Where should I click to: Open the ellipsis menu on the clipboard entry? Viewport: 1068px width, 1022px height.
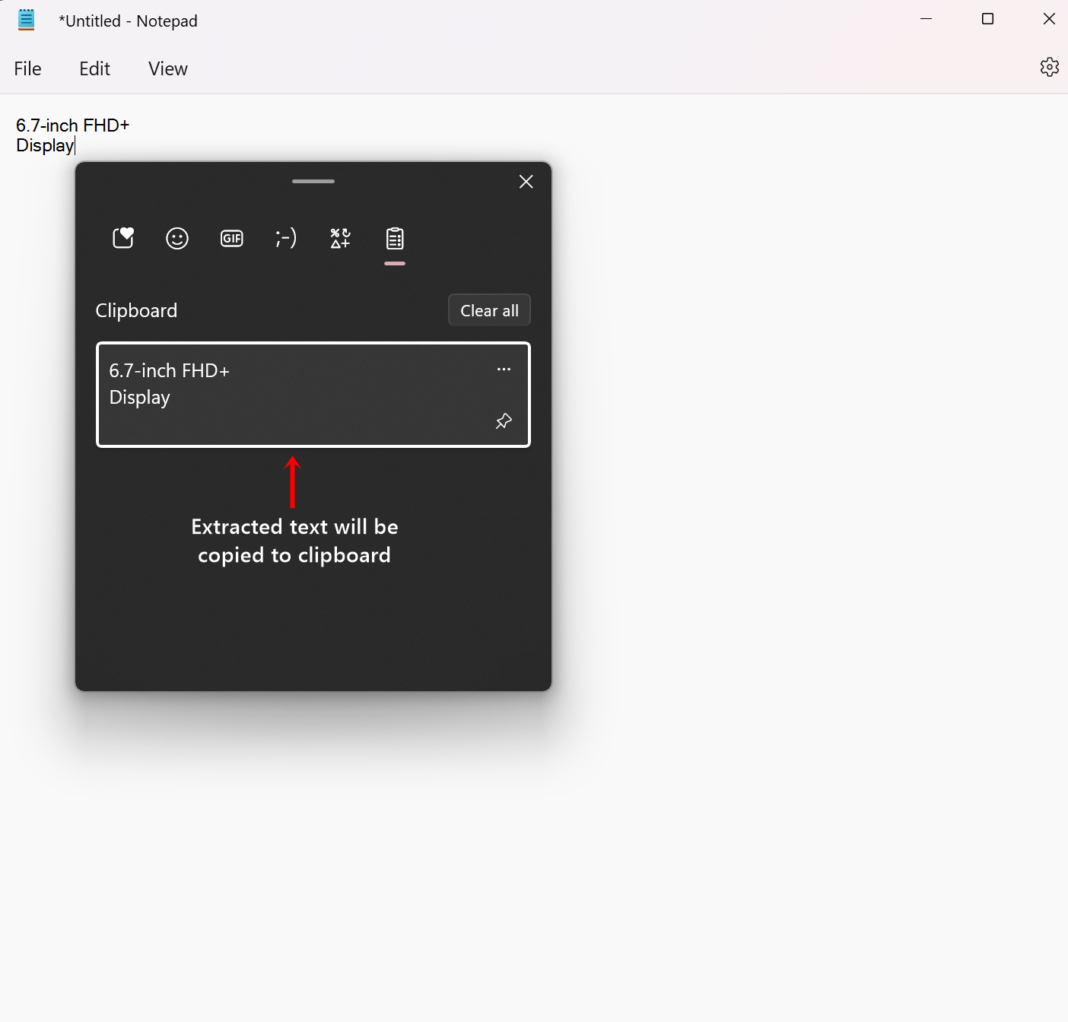(x=504, y=369)
